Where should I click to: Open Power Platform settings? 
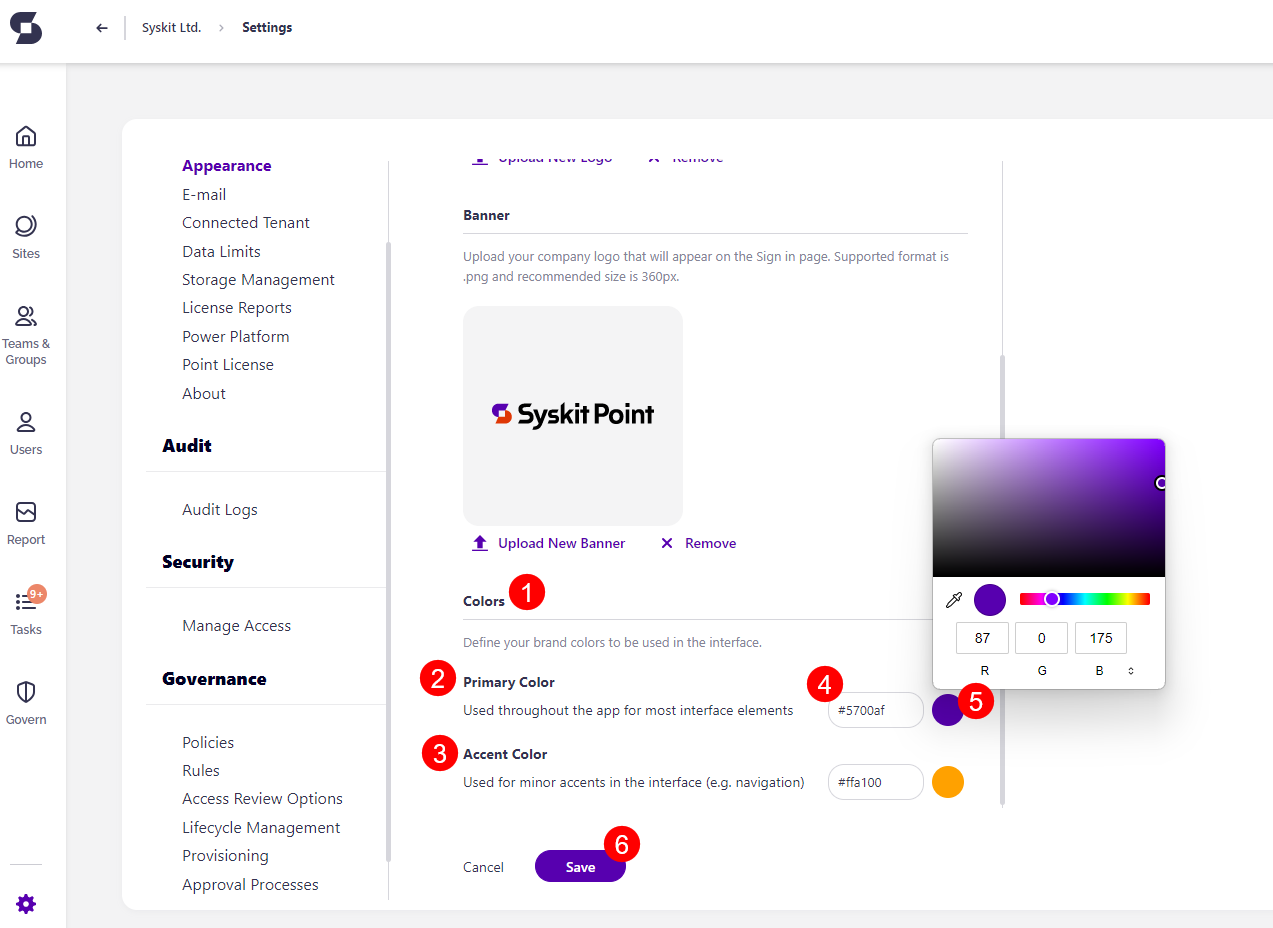click(236, 336)
